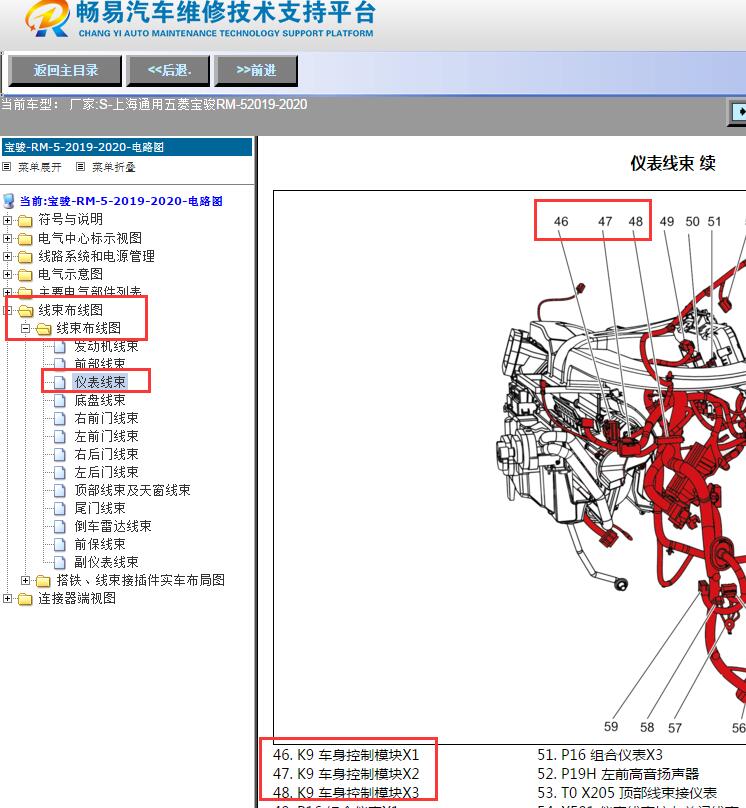Click the 电气中心标示视图 folder icon

pos(25,239)
